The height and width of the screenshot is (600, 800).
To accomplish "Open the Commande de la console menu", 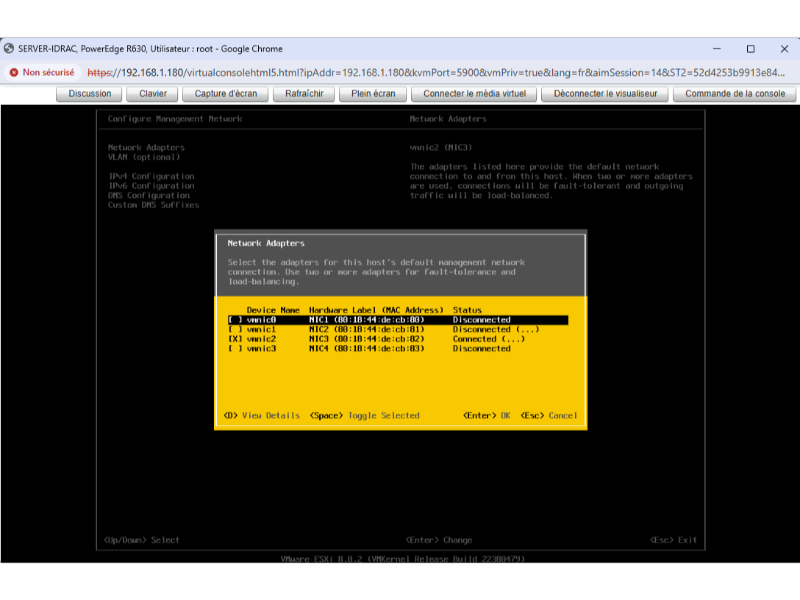I will pyautogui.click(x=735, y=94).
